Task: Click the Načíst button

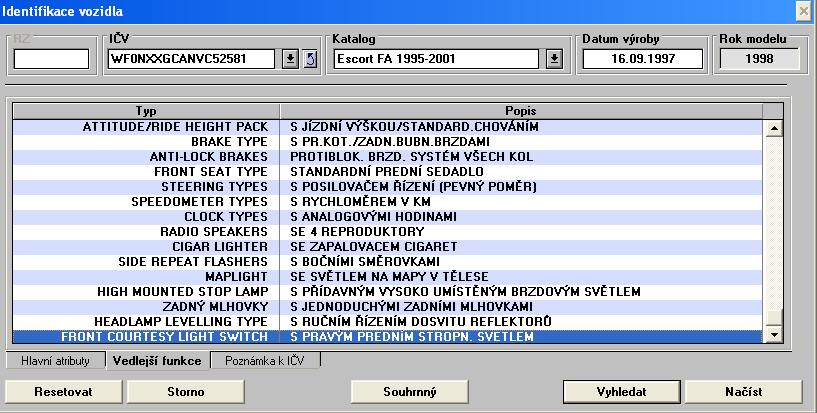Action: click(729, 390)
